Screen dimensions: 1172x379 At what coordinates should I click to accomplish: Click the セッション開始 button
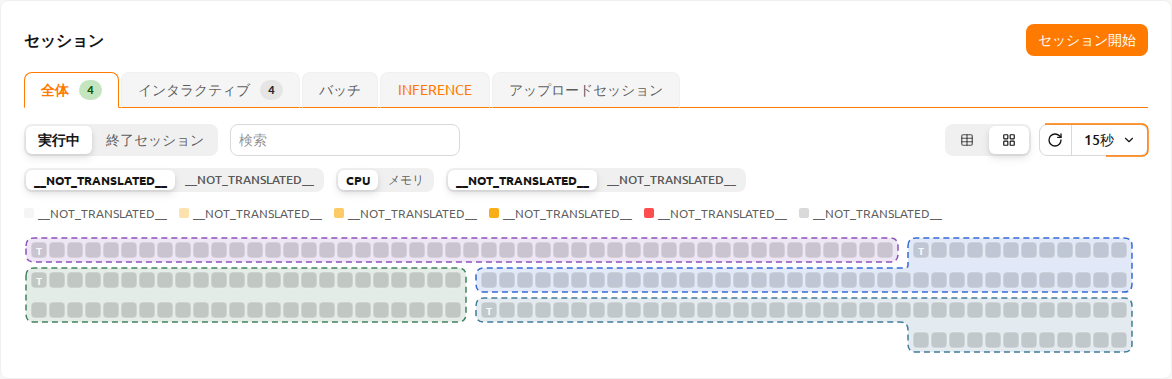(x=1087, y=40)
